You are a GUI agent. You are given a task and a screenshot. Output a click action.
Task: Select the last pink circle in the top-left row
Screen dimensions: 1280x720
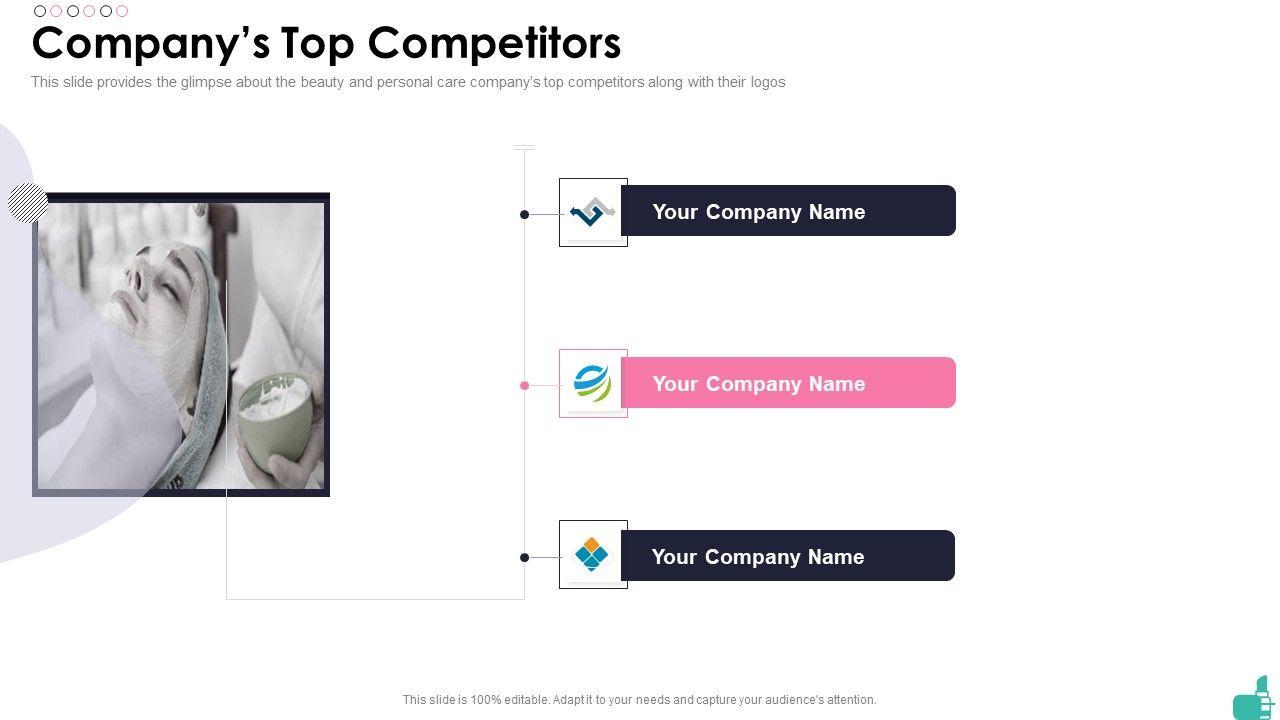(122, 11)
